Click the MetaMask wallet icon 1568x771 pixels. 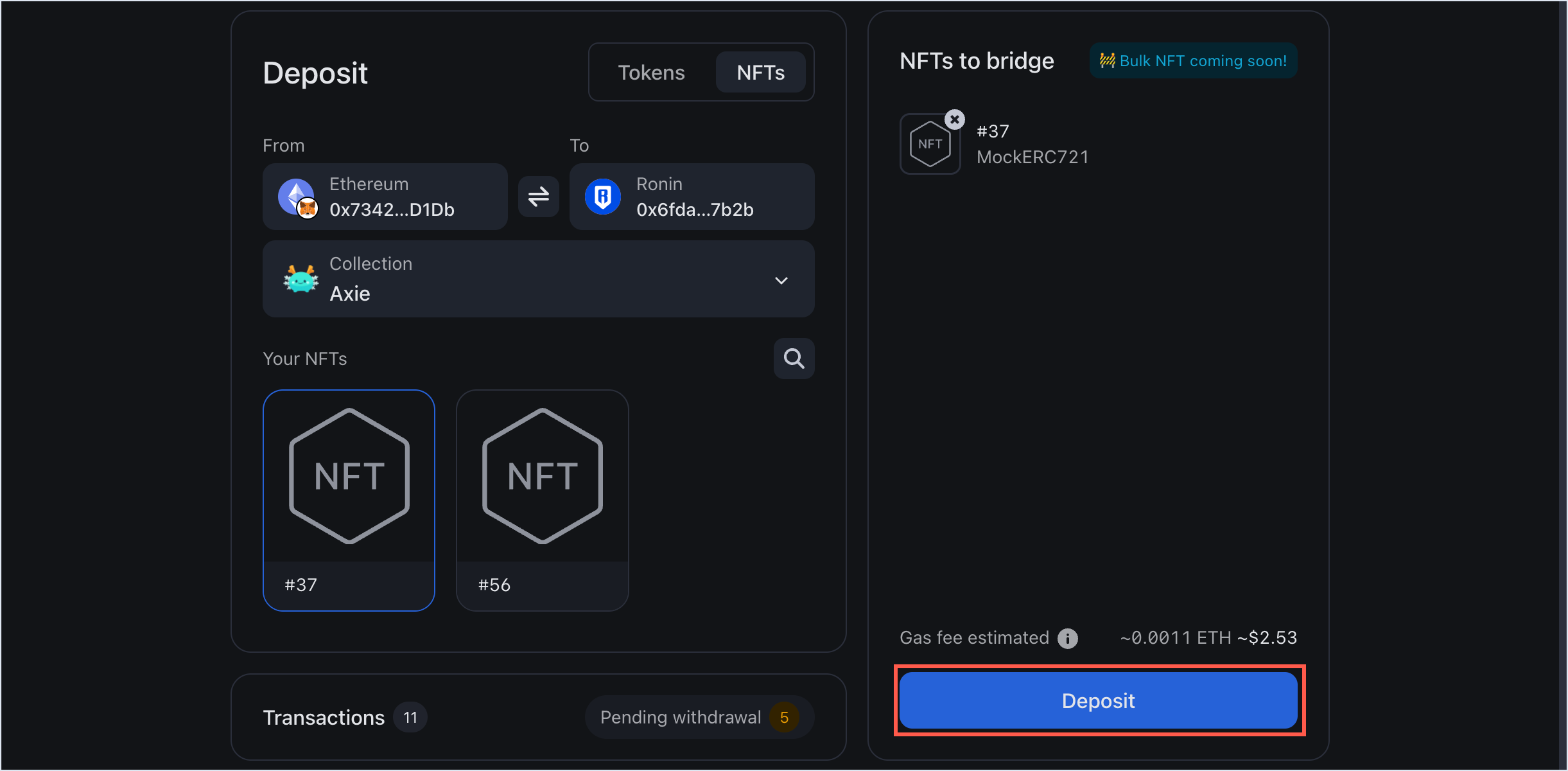[308, 209]
